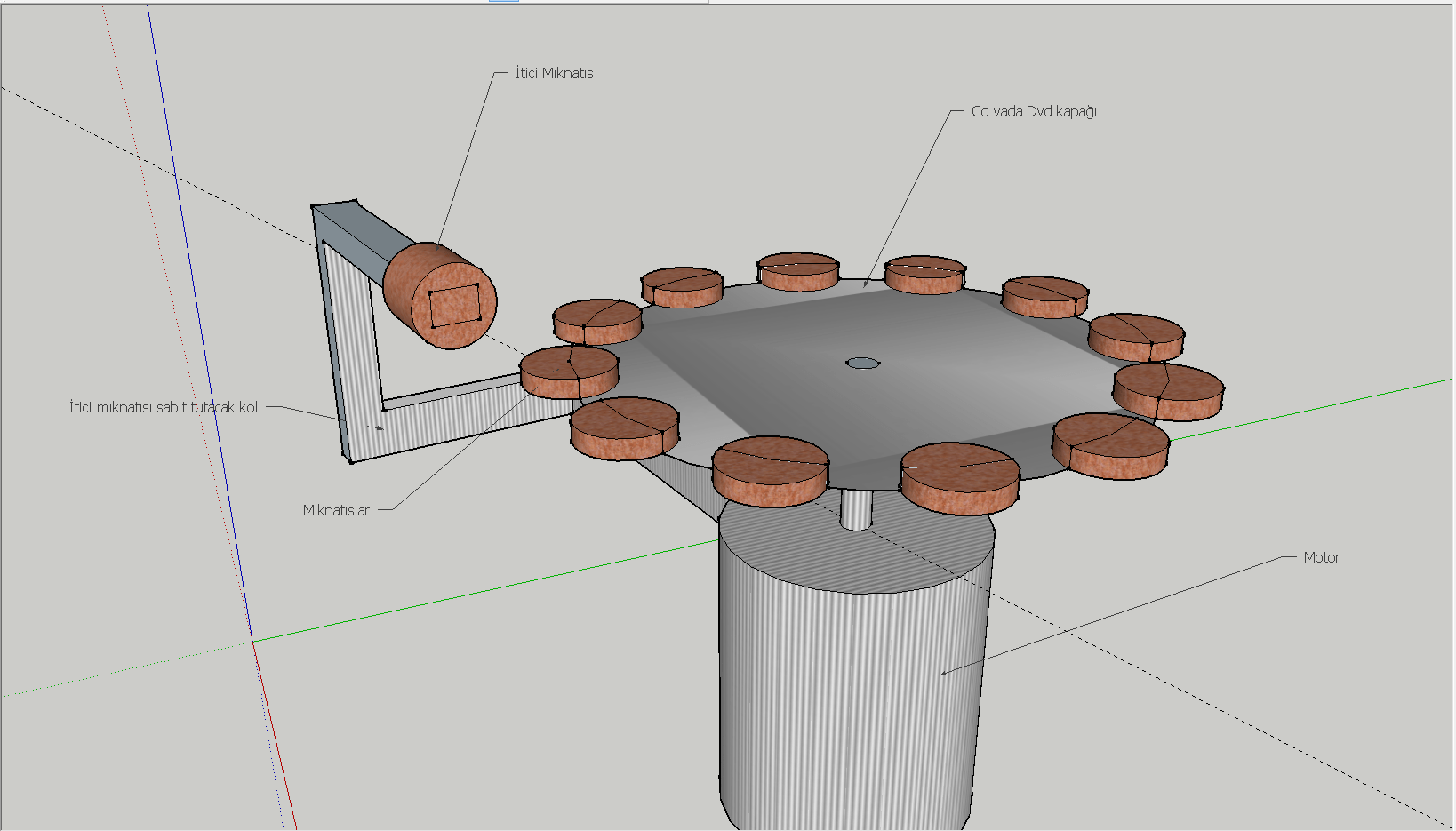
Task: Select the "İtici Mıknatıs" text label
Action: 554,74
